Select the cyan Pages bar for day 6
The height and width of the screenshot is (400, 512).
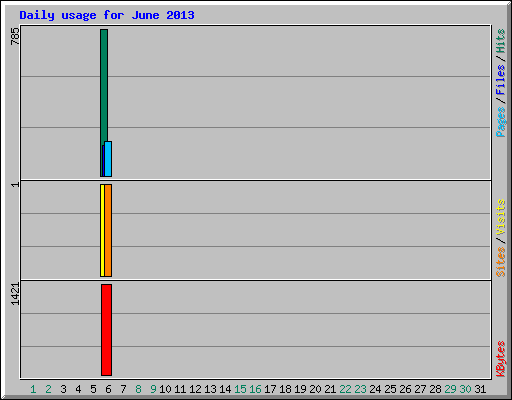point(108,159)
